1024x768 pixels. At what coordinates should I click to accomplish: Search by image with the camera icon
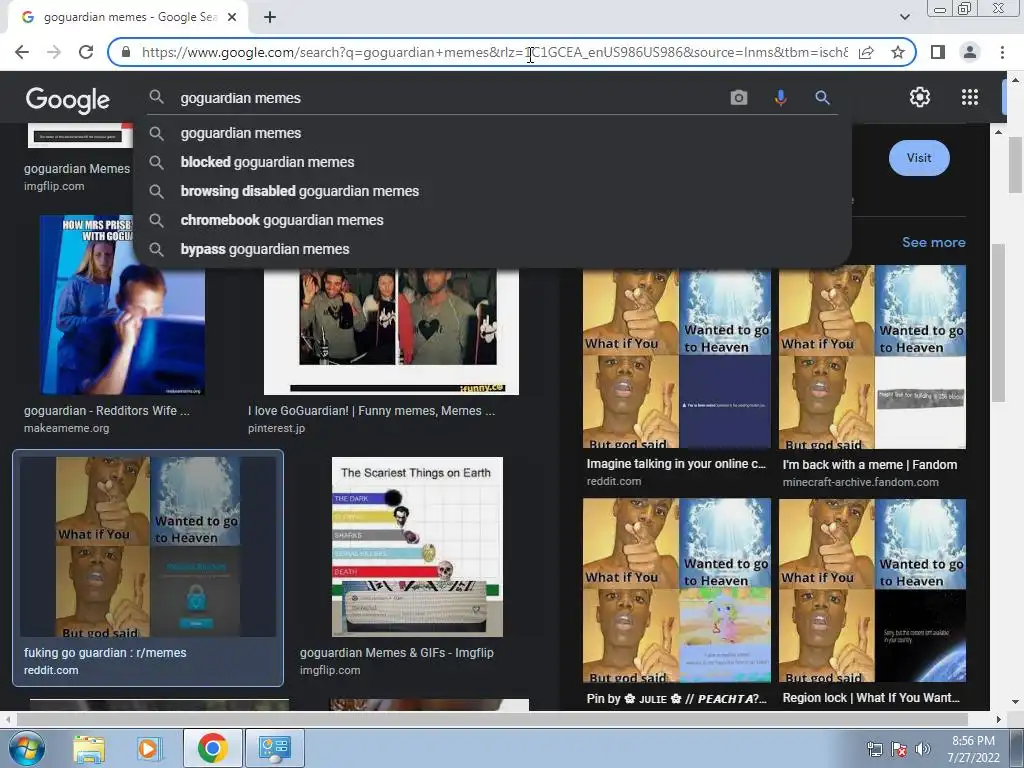[x=739, y=98]
